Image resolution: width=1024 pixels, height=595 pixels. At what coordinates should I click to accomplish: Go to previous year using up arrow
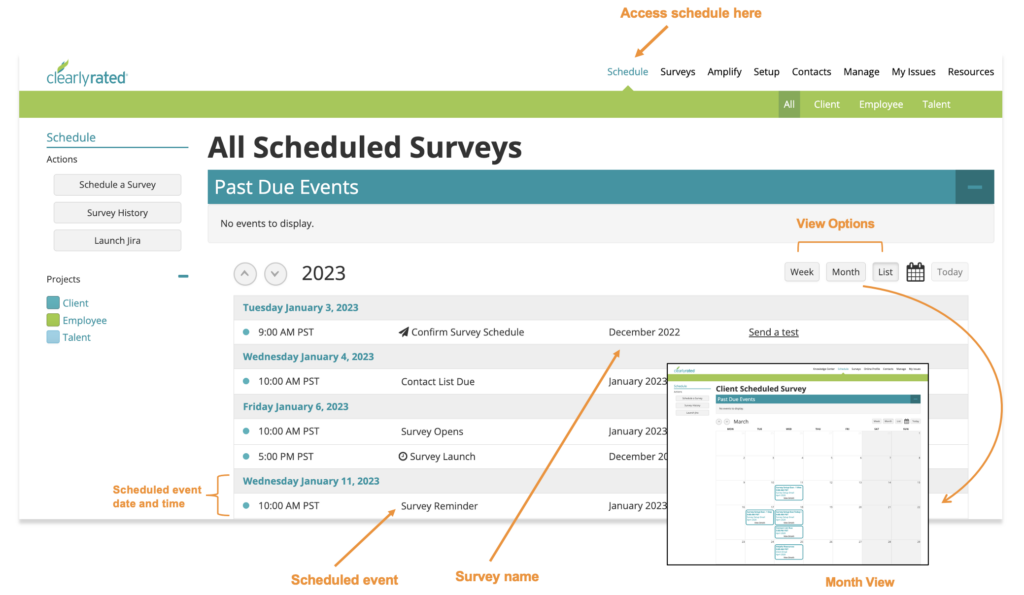click(x=245, y=273)
